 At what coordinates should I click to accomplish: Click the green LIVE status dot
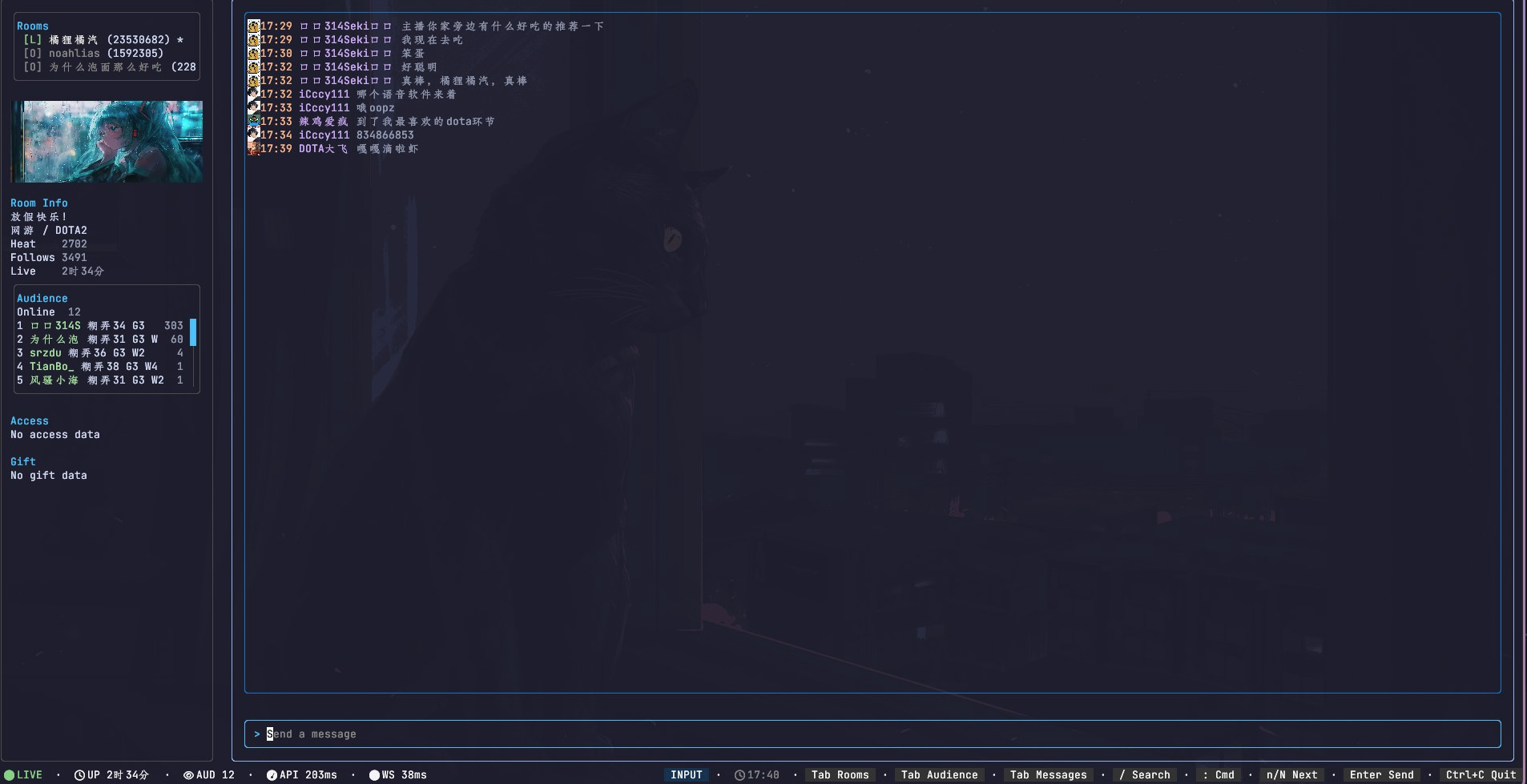[10, 775]
